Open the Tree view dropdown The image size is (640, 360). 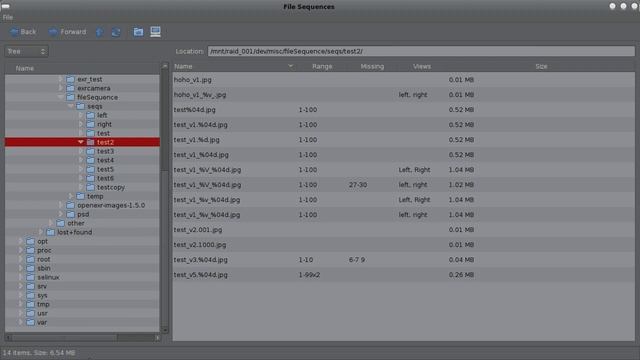[x=27, y=51]
